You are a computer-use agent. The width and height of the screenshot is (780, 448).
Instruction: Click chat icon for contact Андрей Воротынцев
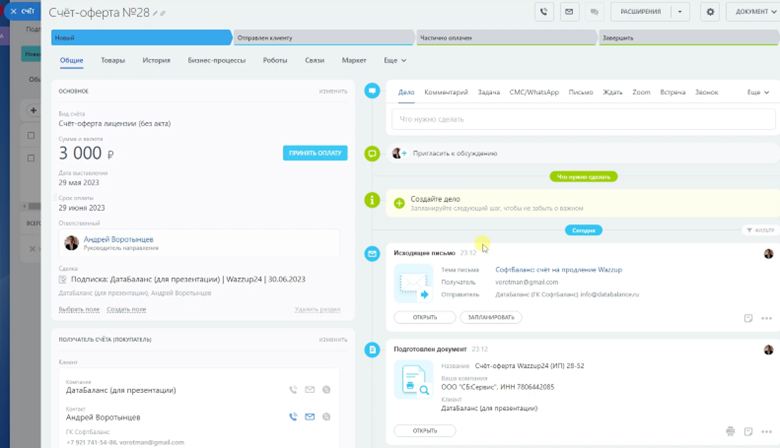[x=326, y=417]
